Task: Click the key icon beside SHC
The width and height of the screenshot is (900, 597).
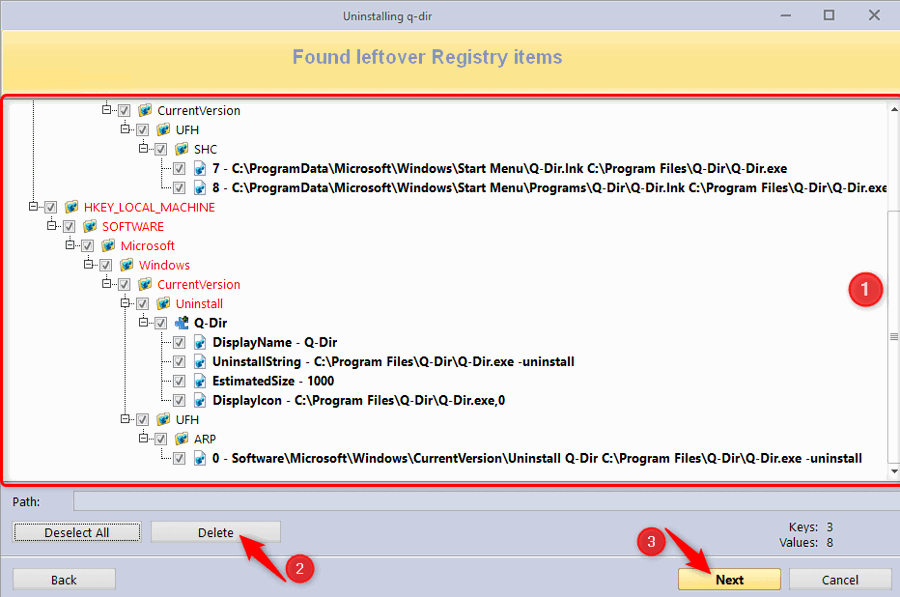Action: [x=182, y=149]
